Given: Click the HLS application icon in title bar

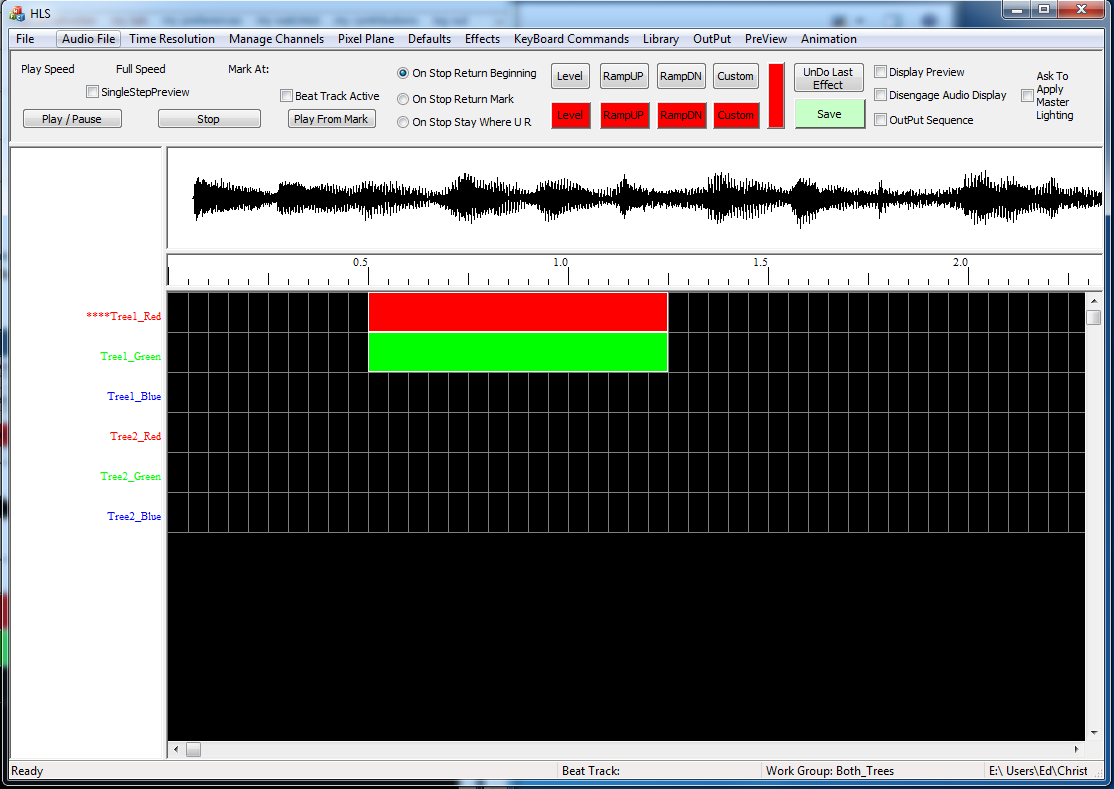Looking at the screenshot, I should (x=17, y=13).
